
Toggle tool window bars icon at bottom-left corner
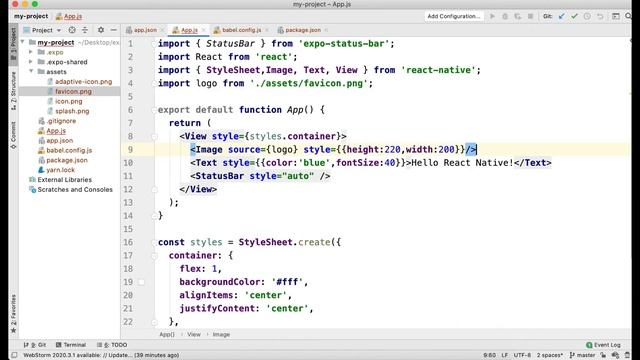(x=14, y=355)
